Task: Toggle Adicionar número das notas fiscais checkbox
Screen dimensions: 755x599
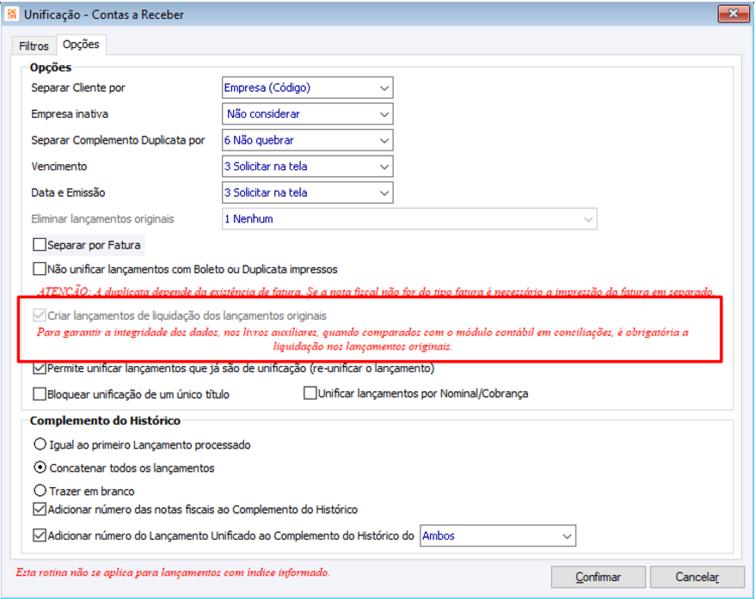Action: pyautogui.click(x=39, y=509)
